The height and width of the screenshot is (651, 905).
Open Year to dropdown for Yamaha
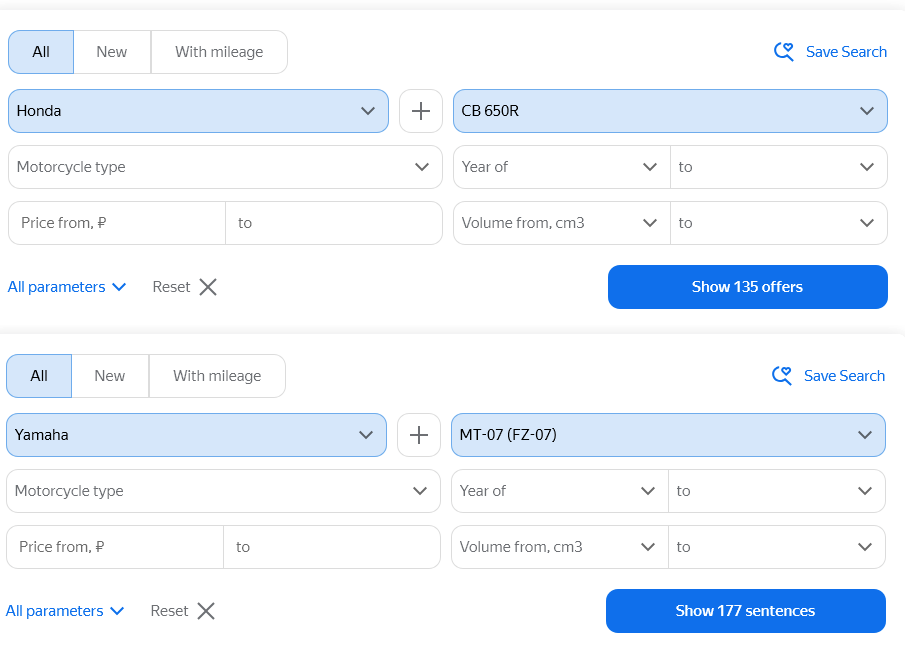[x=777, y=491]
